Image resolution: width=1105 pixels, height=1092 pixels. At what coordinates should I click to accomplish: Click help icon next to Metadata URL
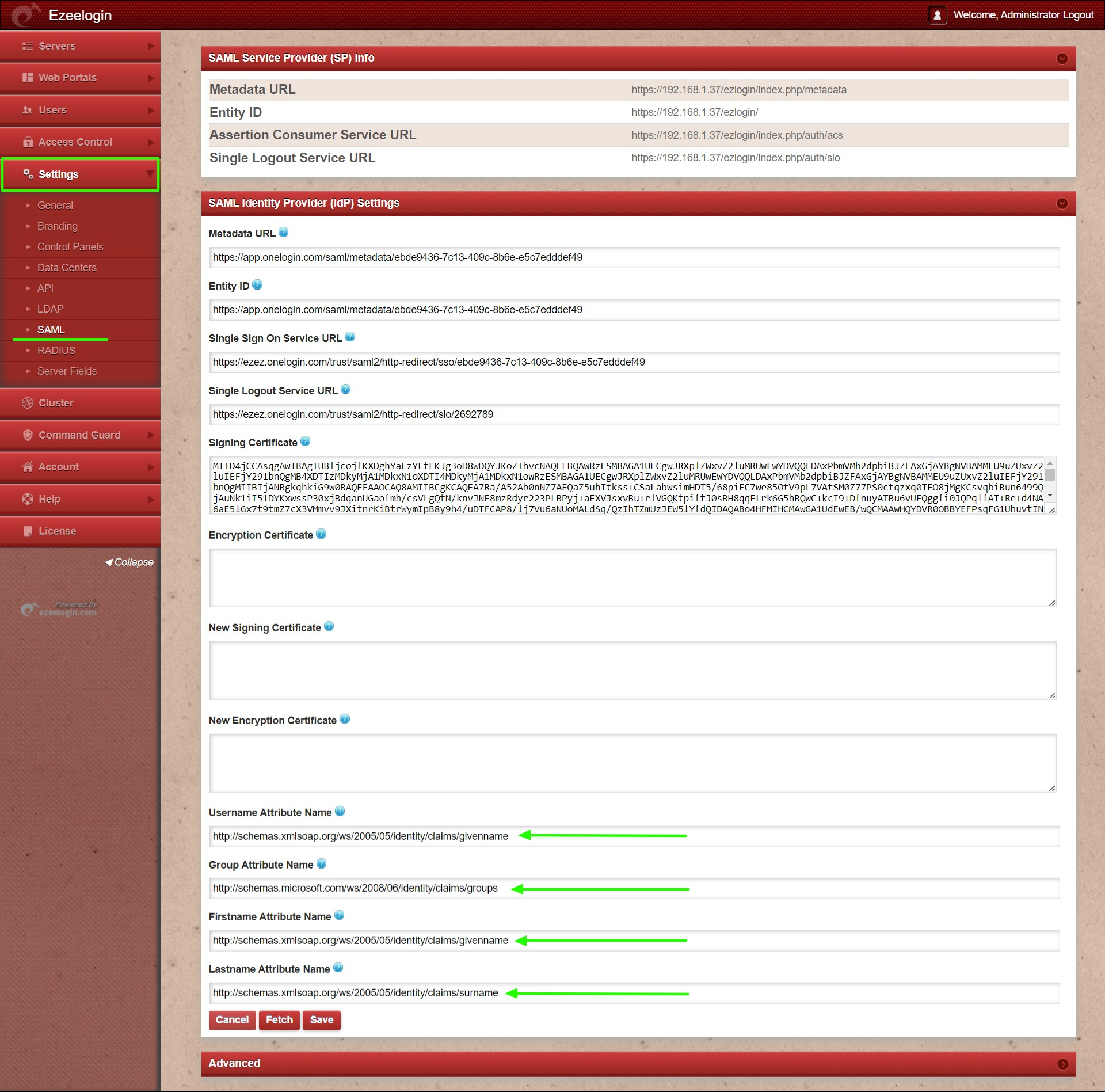(284, 233)
